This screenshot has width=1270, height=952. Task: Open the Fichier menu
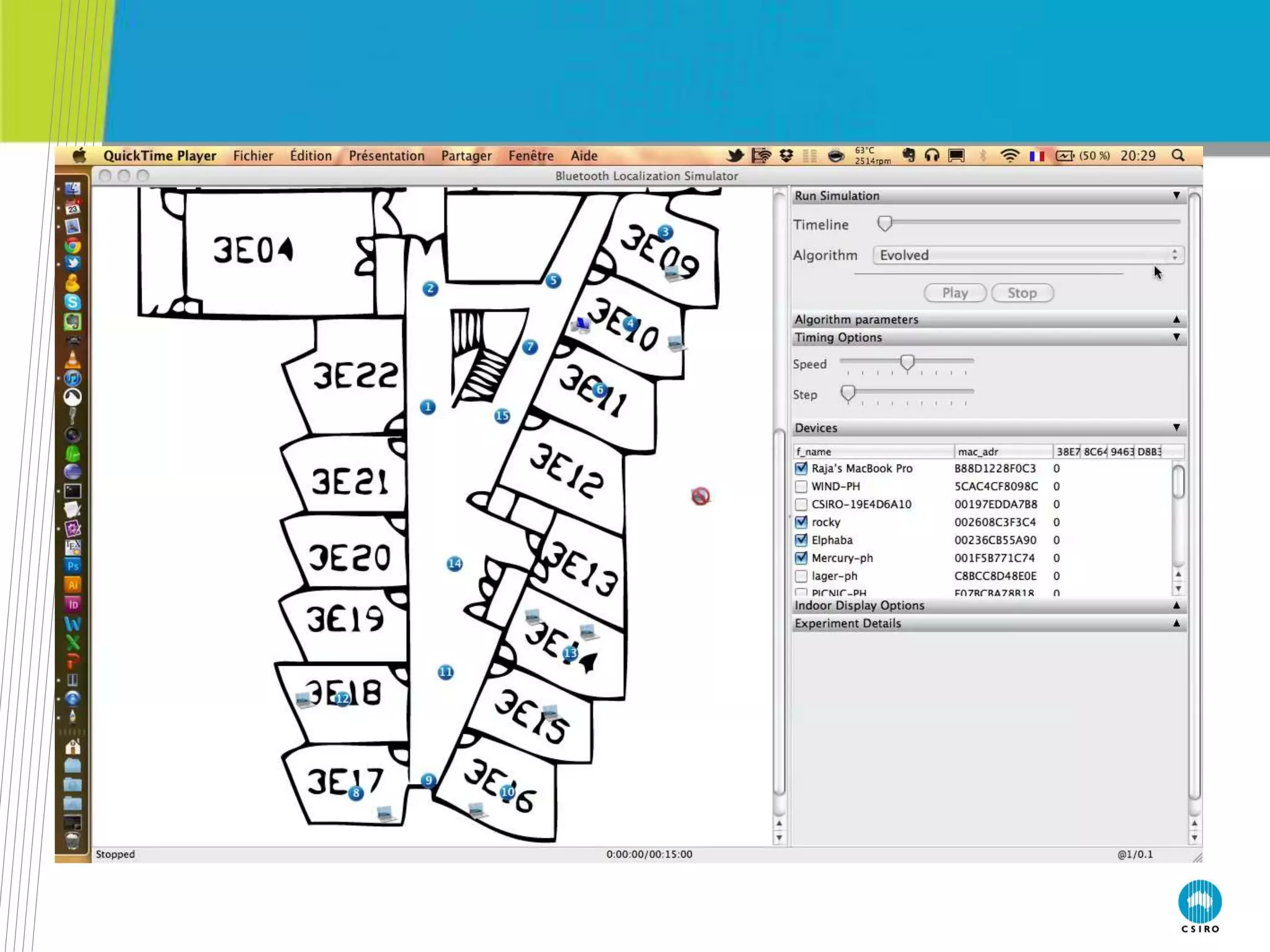253,156
